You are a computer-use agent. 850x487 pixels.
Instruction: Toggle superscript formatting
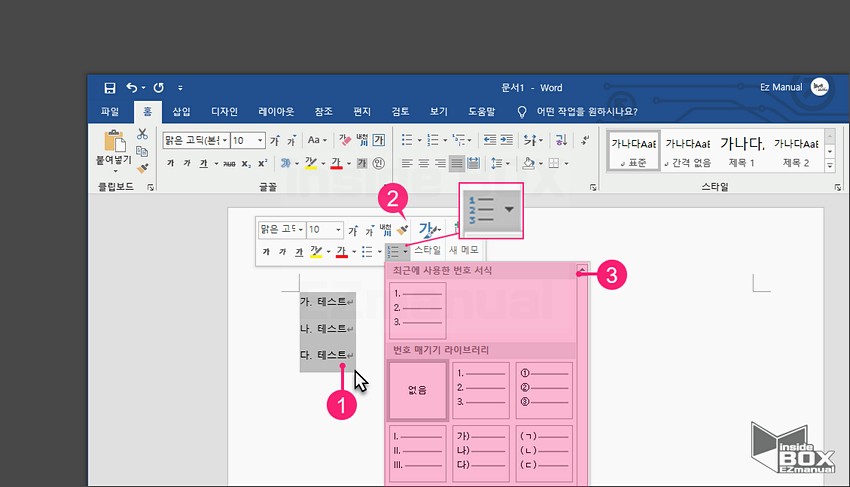[262, 163]
